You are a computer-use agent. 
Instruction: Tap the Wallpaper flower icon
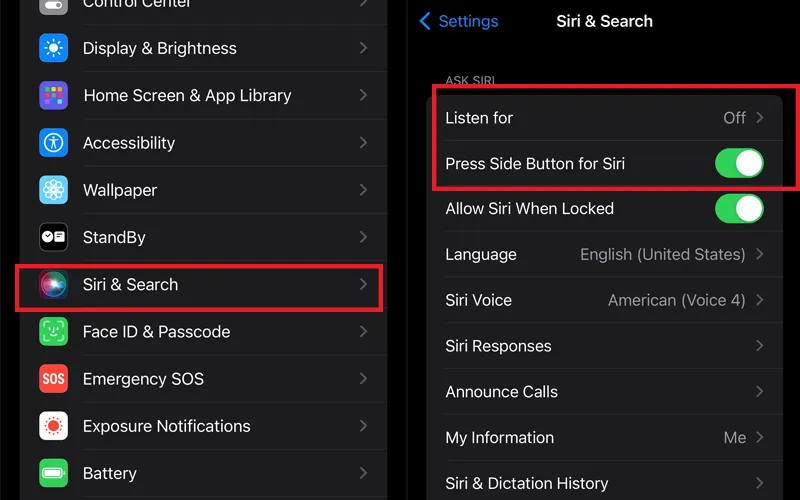pyautogui.click(x=54, y=190)
